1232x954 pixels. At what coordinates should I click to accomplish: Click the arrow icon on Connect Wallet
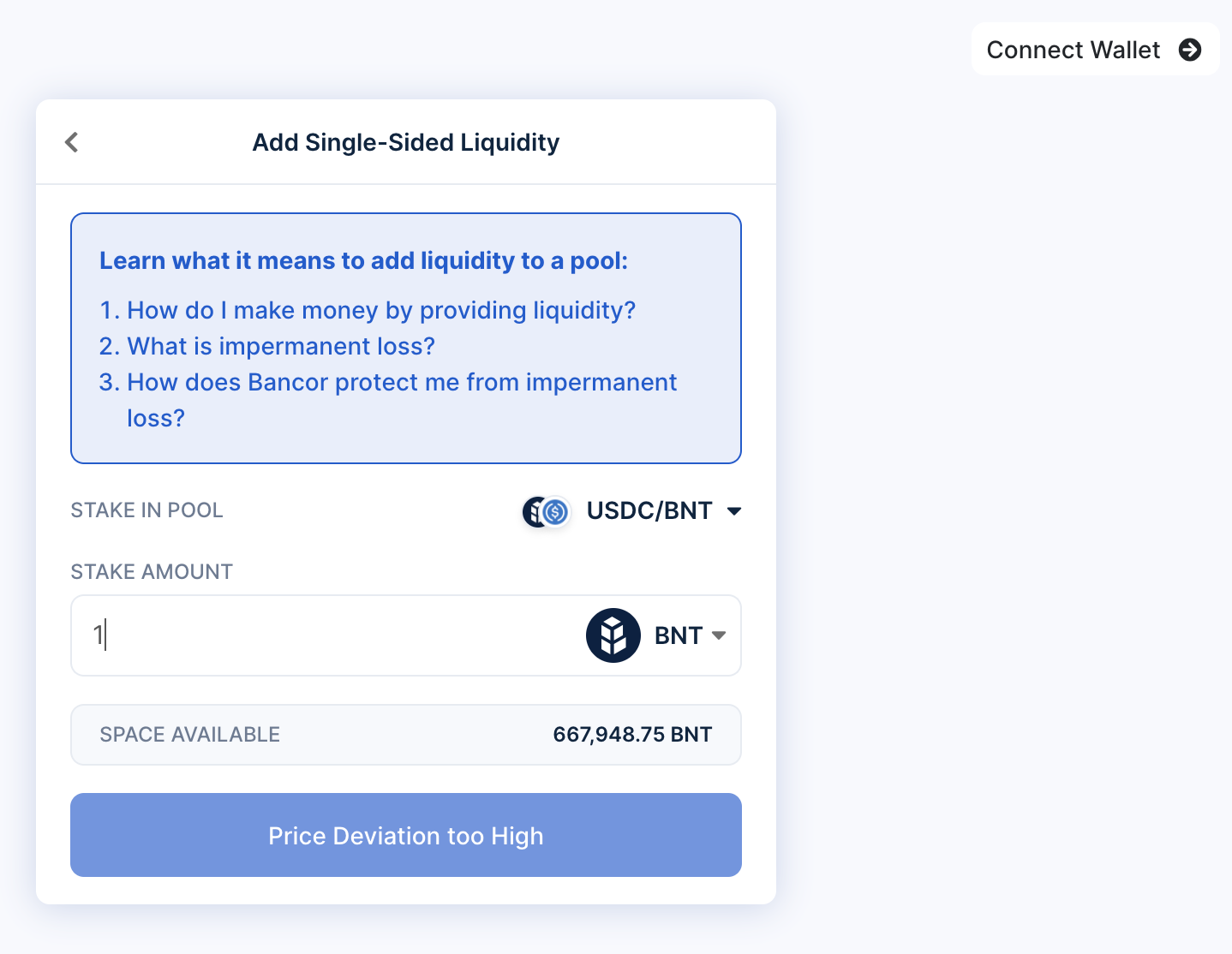pyautogui.click(x=1191, y=51)
